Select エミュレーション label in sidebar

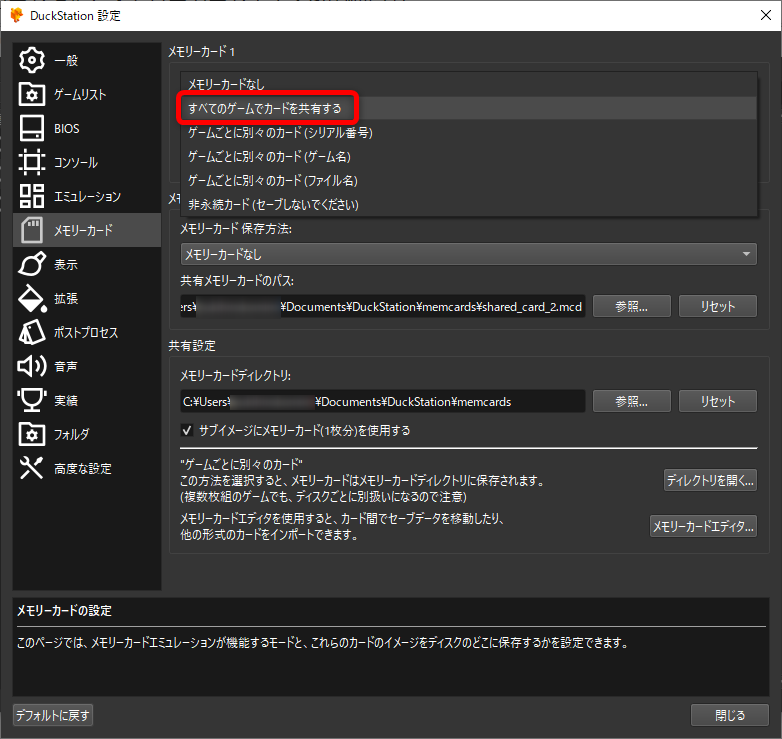(x=87, y=196)
